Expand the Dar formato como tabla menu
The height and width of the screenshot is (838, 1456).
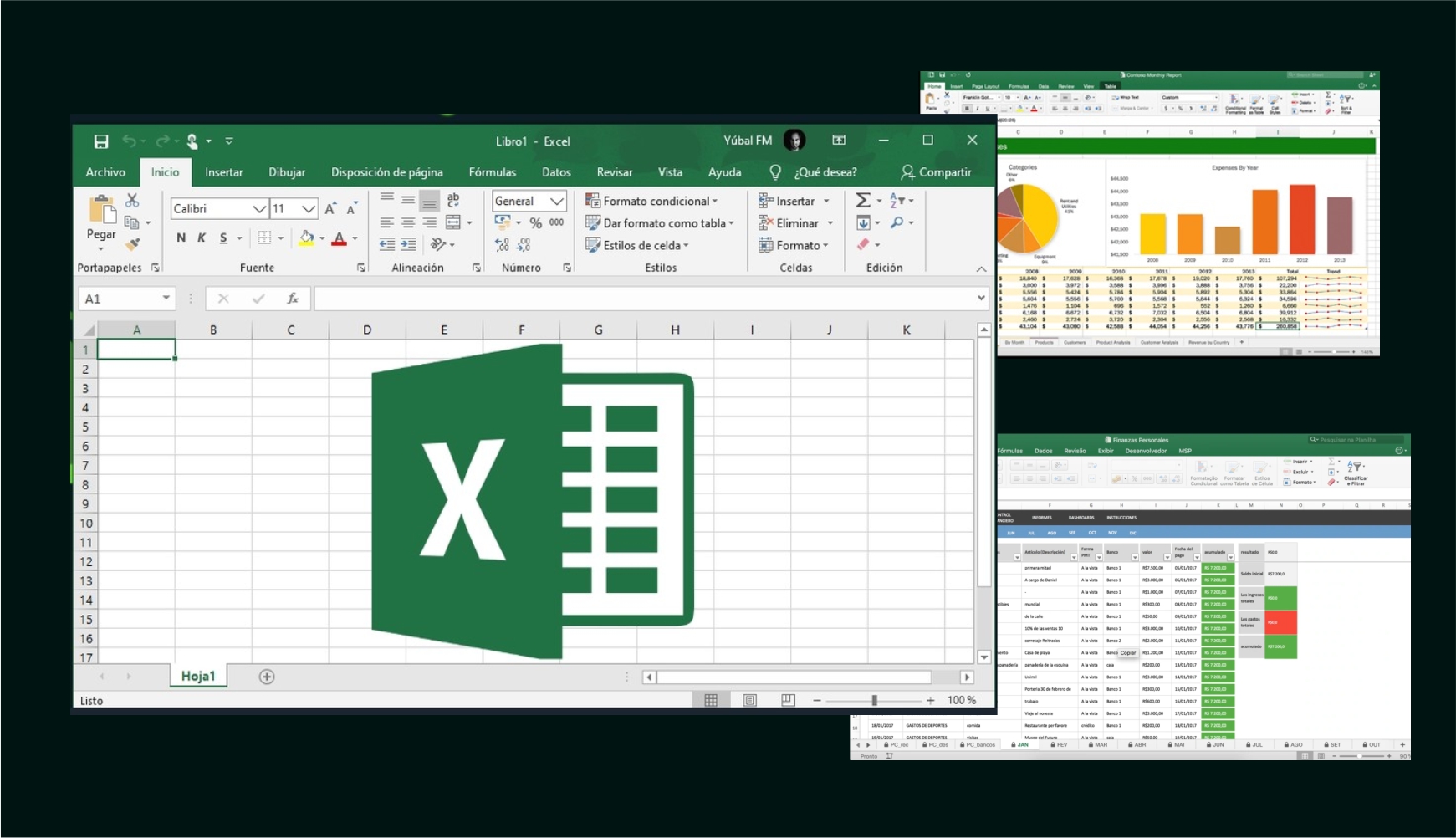click(660, 223)
